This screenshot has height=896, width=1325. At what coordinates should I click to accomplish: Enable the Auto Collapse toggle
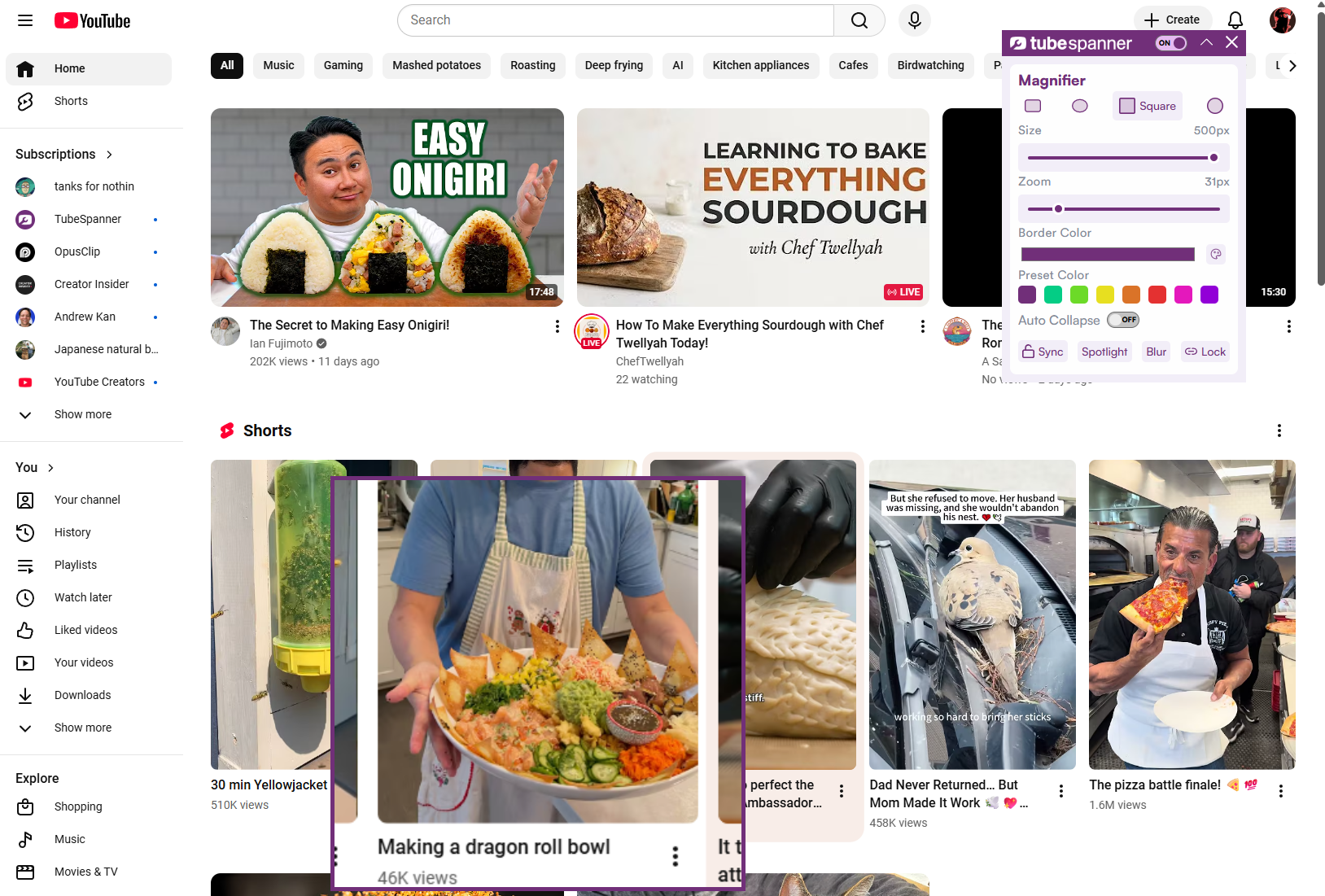click(1123, 320)
